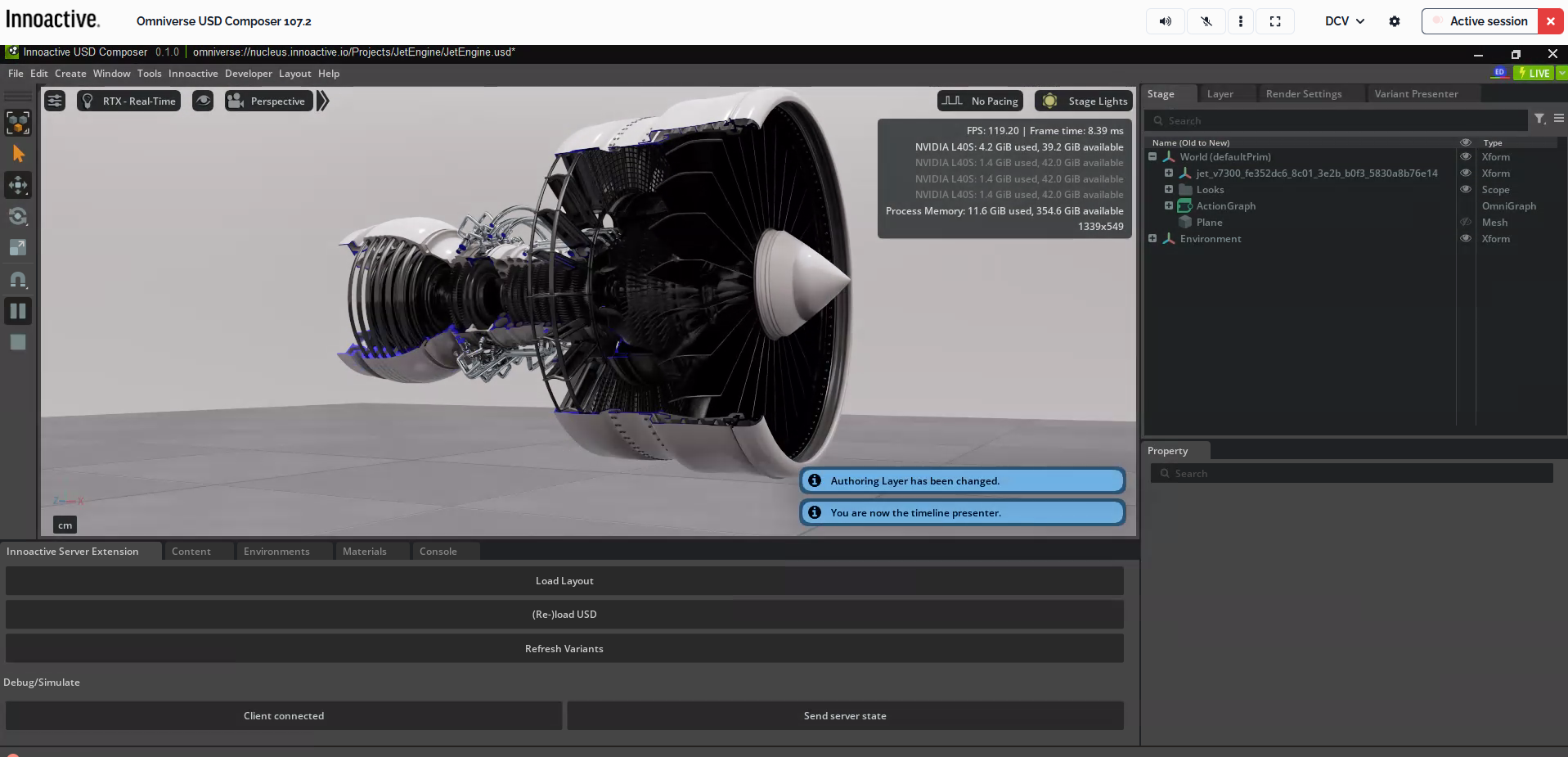Select the Rotate tool
This screenshot has width=1568, height=757.
tap(17, 216)
